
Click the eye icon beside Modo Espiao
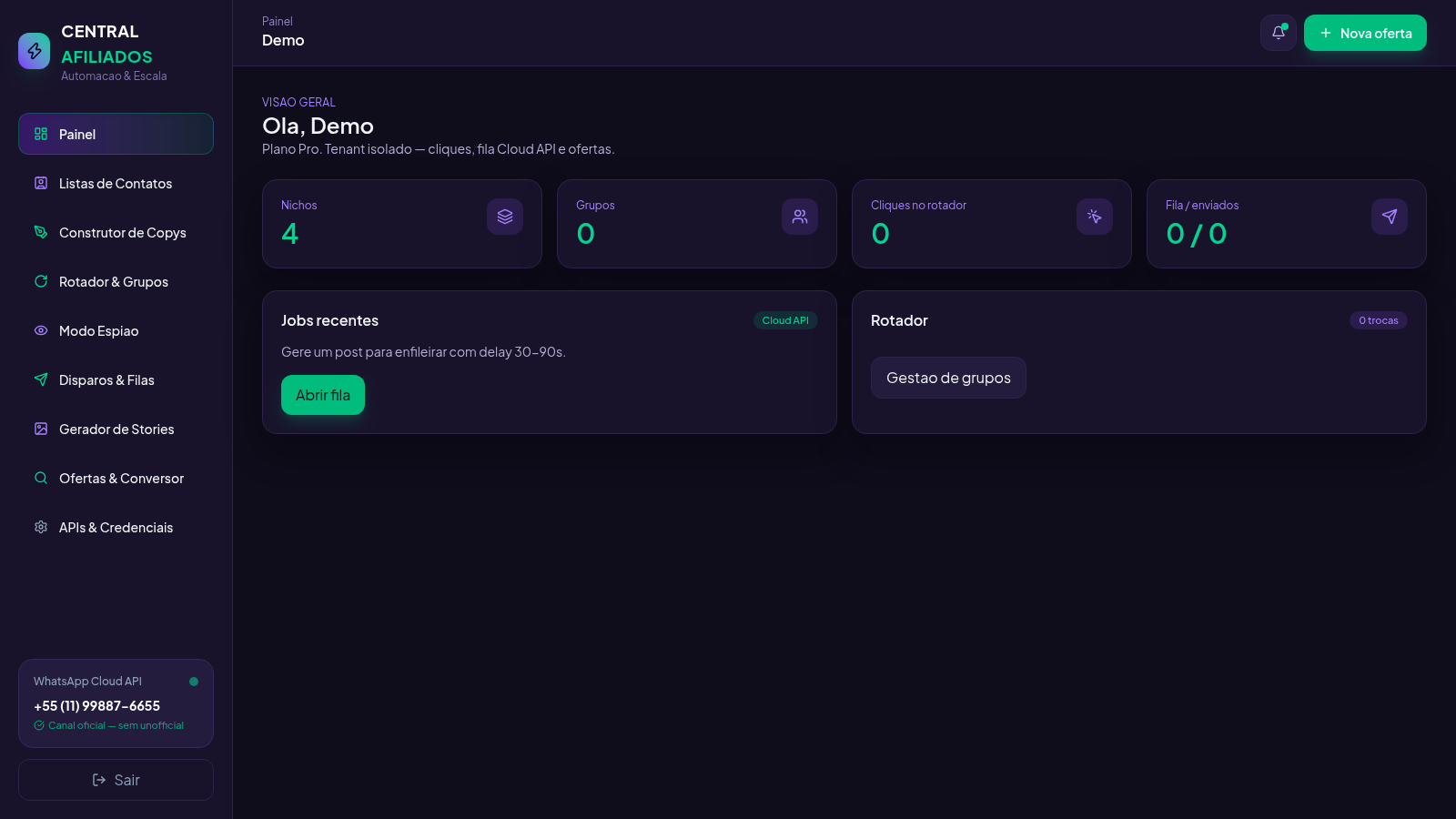41,330
